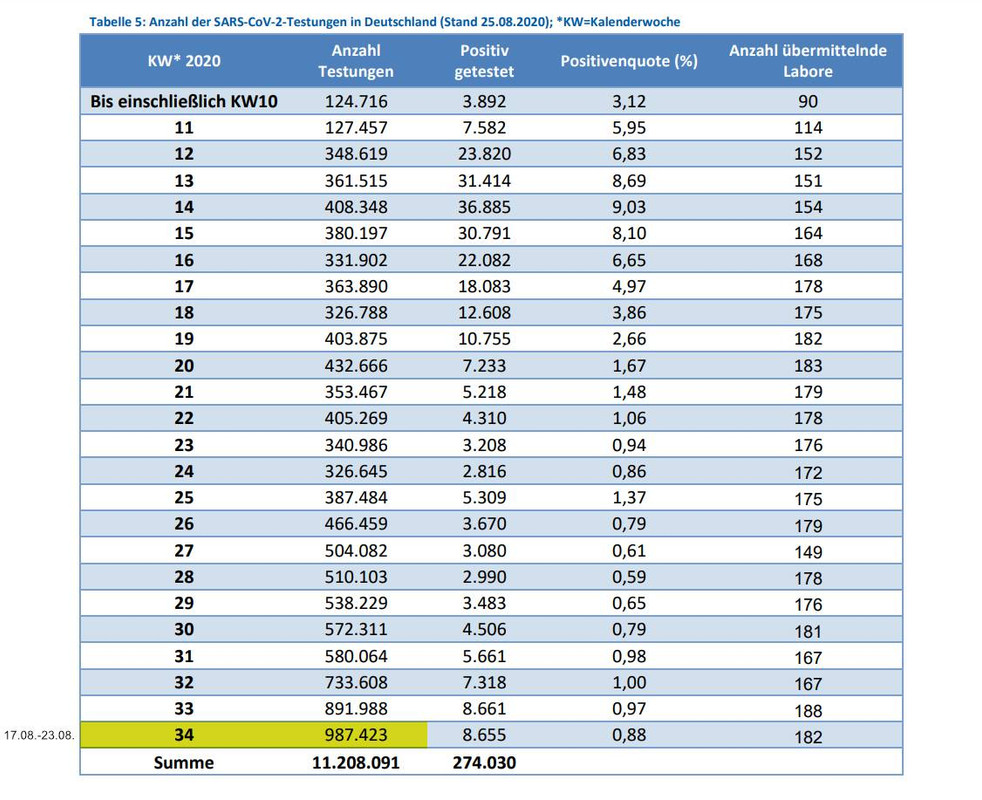Select calendar week 27 row label
The height and width of the screenshot is (800, 982).
(184, 551)
